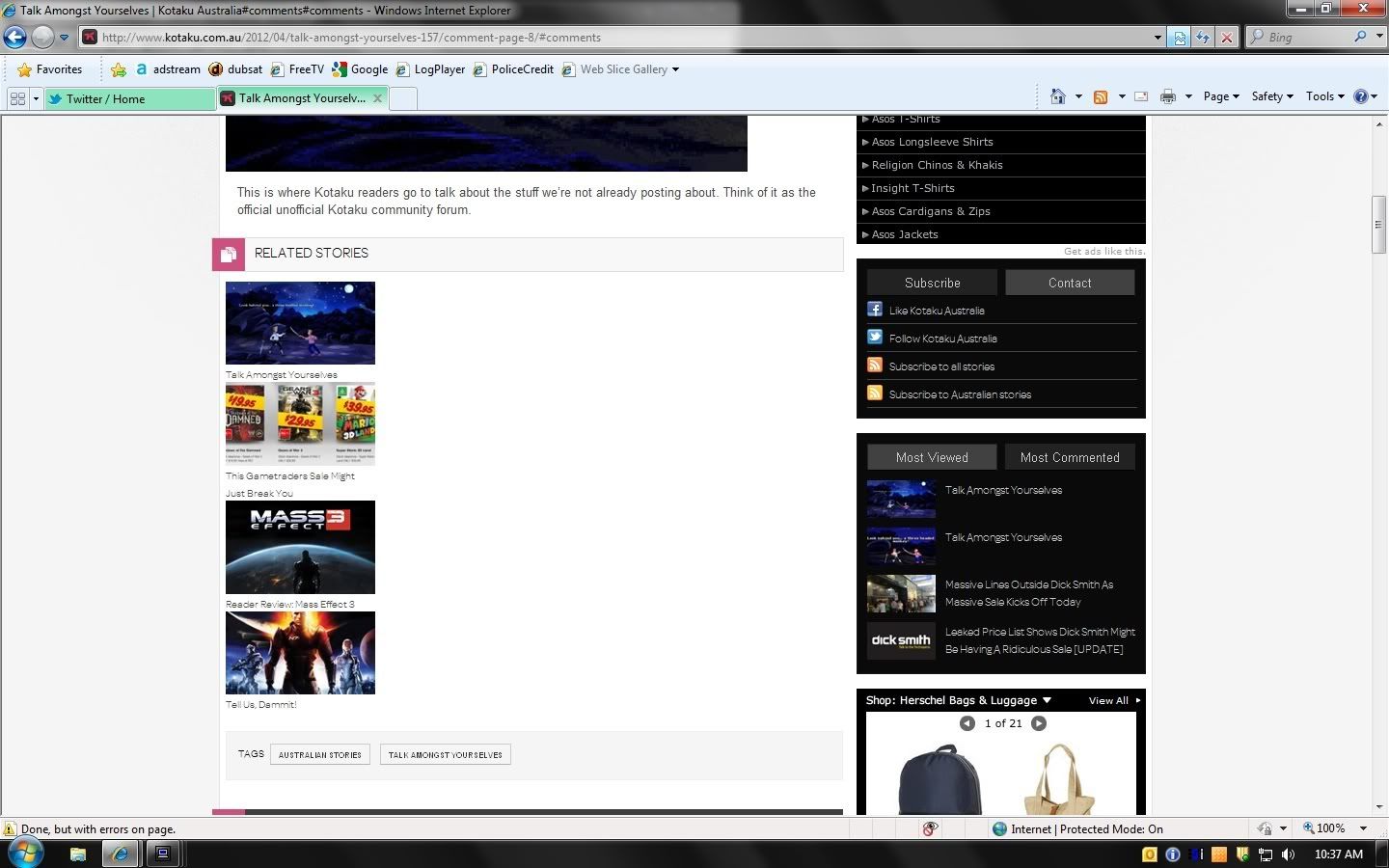Image resolution: width=1389 pixels, height=868 pixels.
Task: Click the Home toolbar icon
Action: point(1058,96)
